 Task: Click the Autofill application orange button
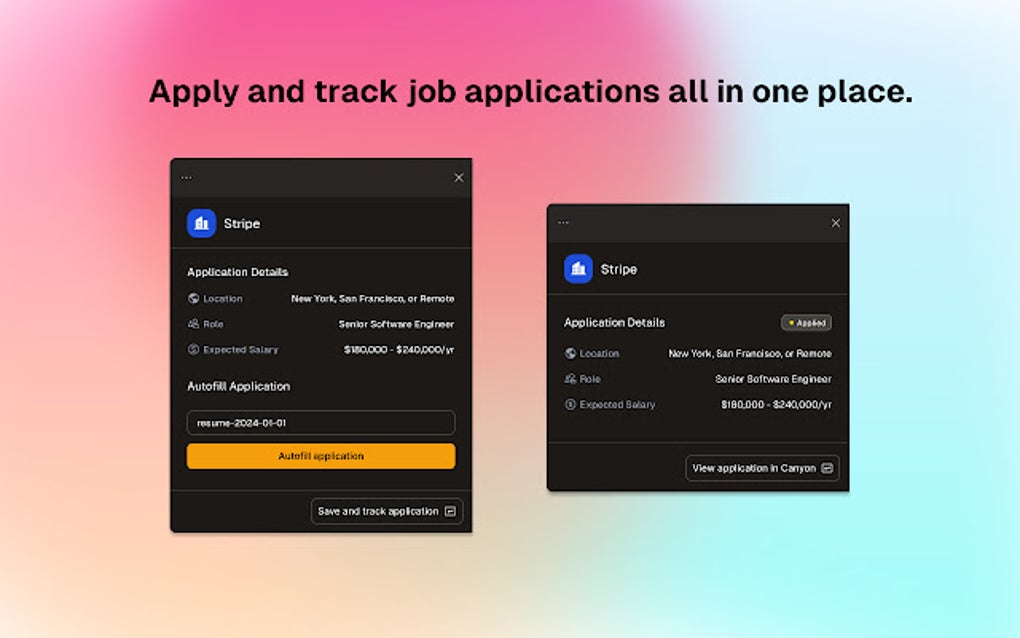(x=321, y=456)
